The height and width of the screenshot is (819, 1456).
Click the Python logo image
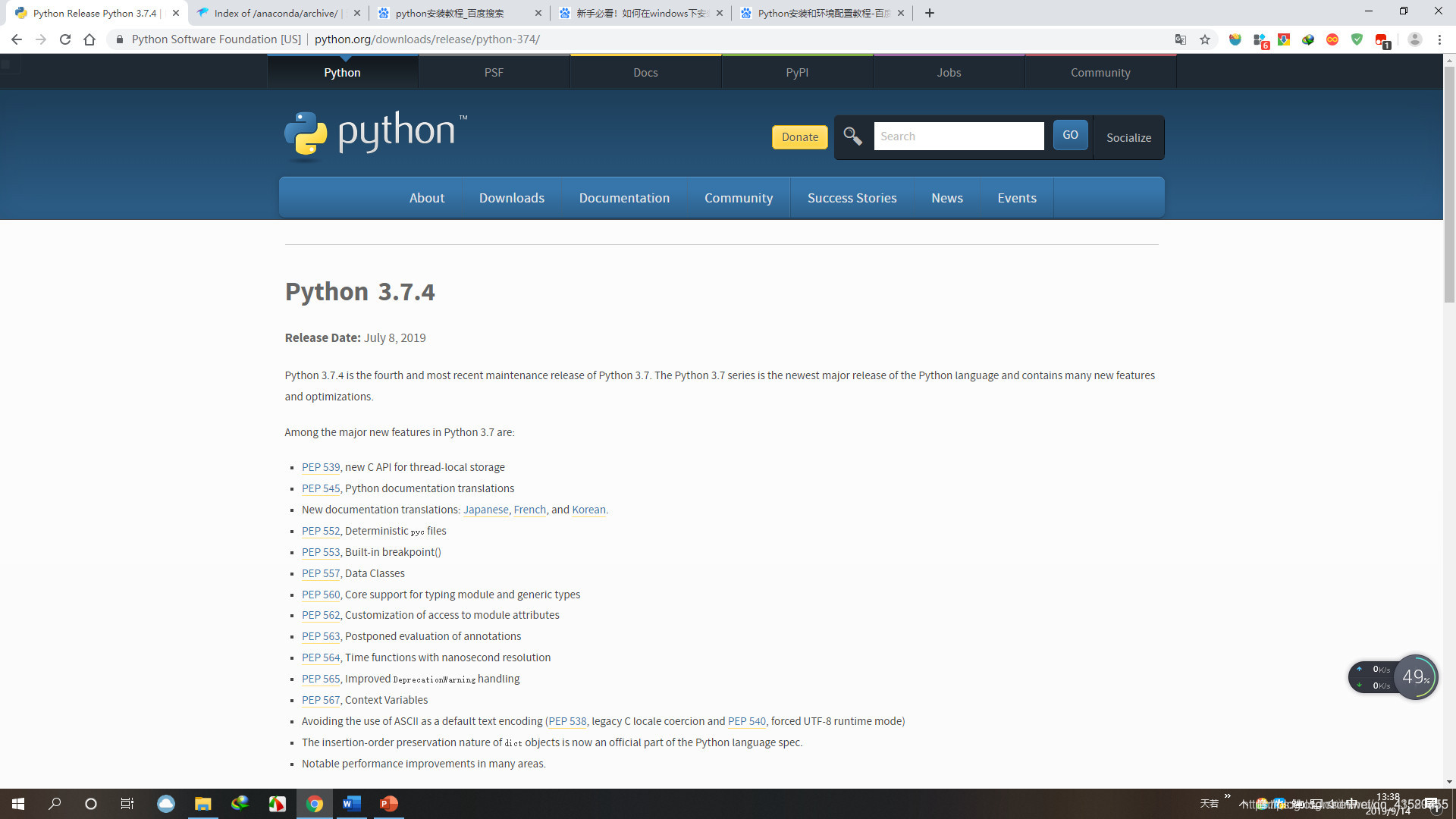click(x=375, y=136)
